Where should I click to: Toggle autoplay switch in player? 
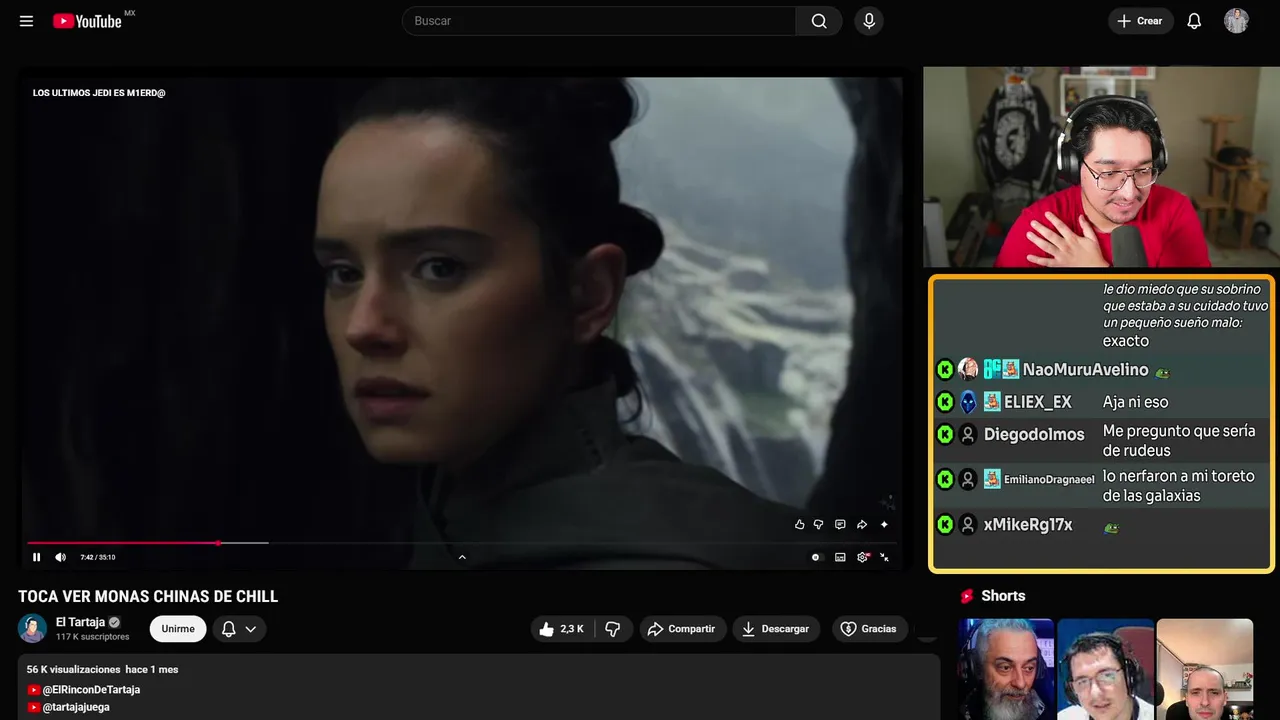click(816, 557)
